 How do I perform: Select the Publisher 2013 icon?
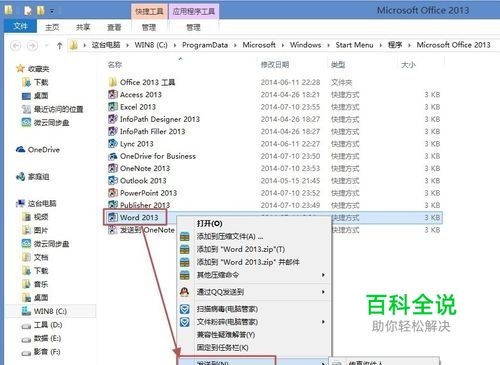tap(113, 205)
